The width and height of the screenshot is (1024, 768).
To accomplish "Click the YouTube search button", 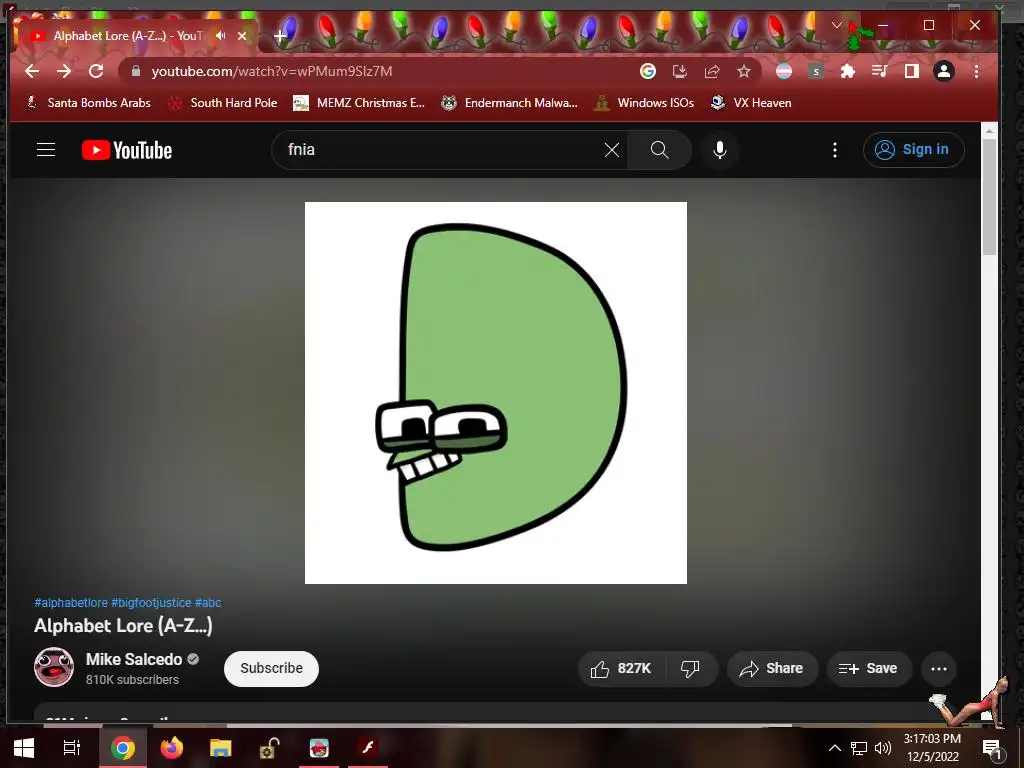I will pyautogui.click(x=660, y=150).
